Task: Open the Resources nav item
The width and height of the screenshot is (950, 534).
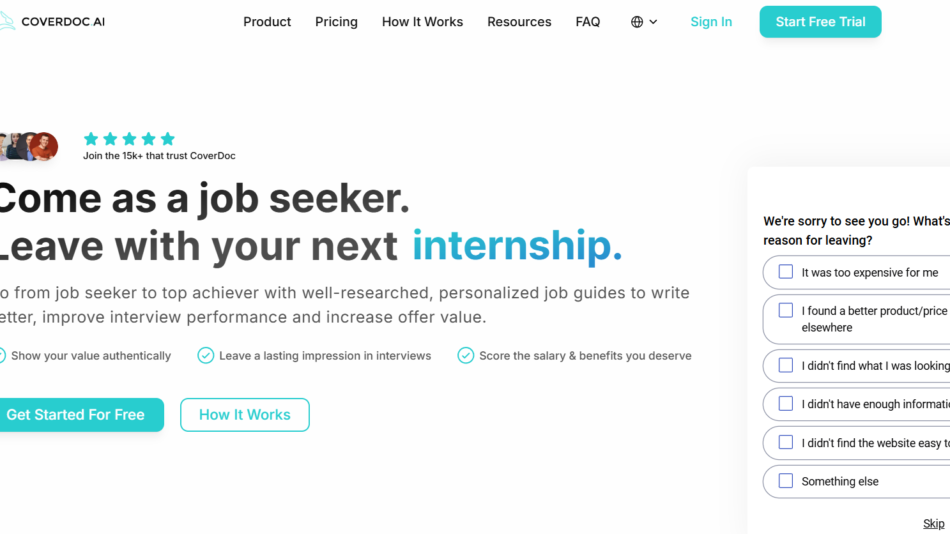Action: coord(519,22)
